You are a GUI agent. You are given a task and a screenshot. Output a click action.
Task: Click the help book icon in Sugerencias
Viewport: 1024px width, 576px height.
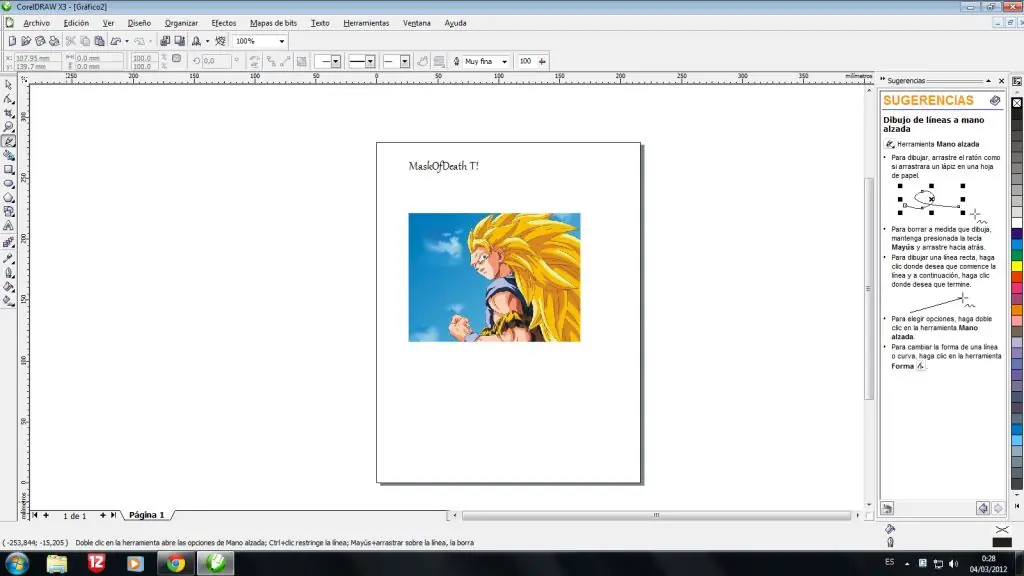pyautogui.click(x=995, y=101)
